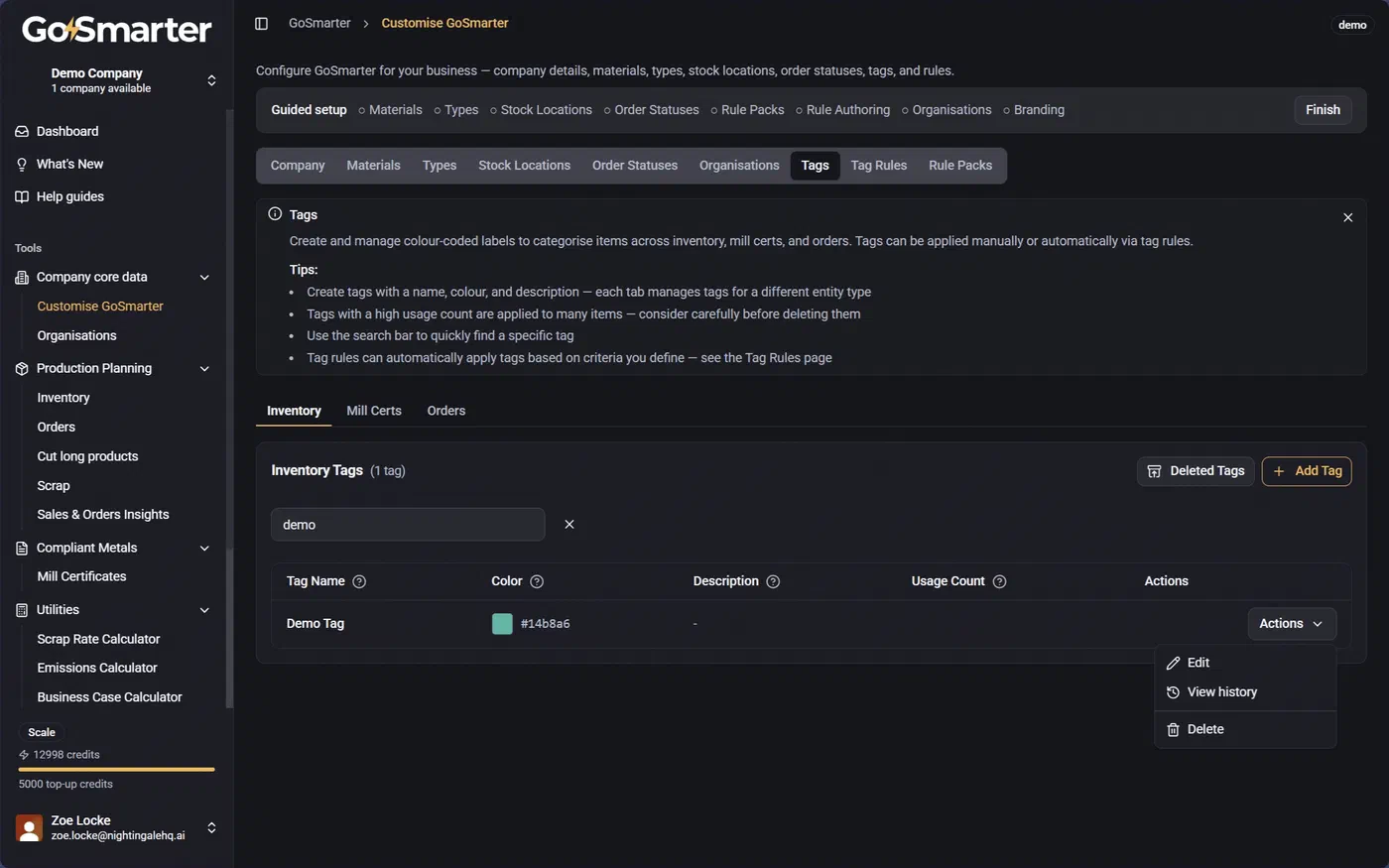
Task: Select the Branding guided setup step
Action: [x=1034, y=110]
